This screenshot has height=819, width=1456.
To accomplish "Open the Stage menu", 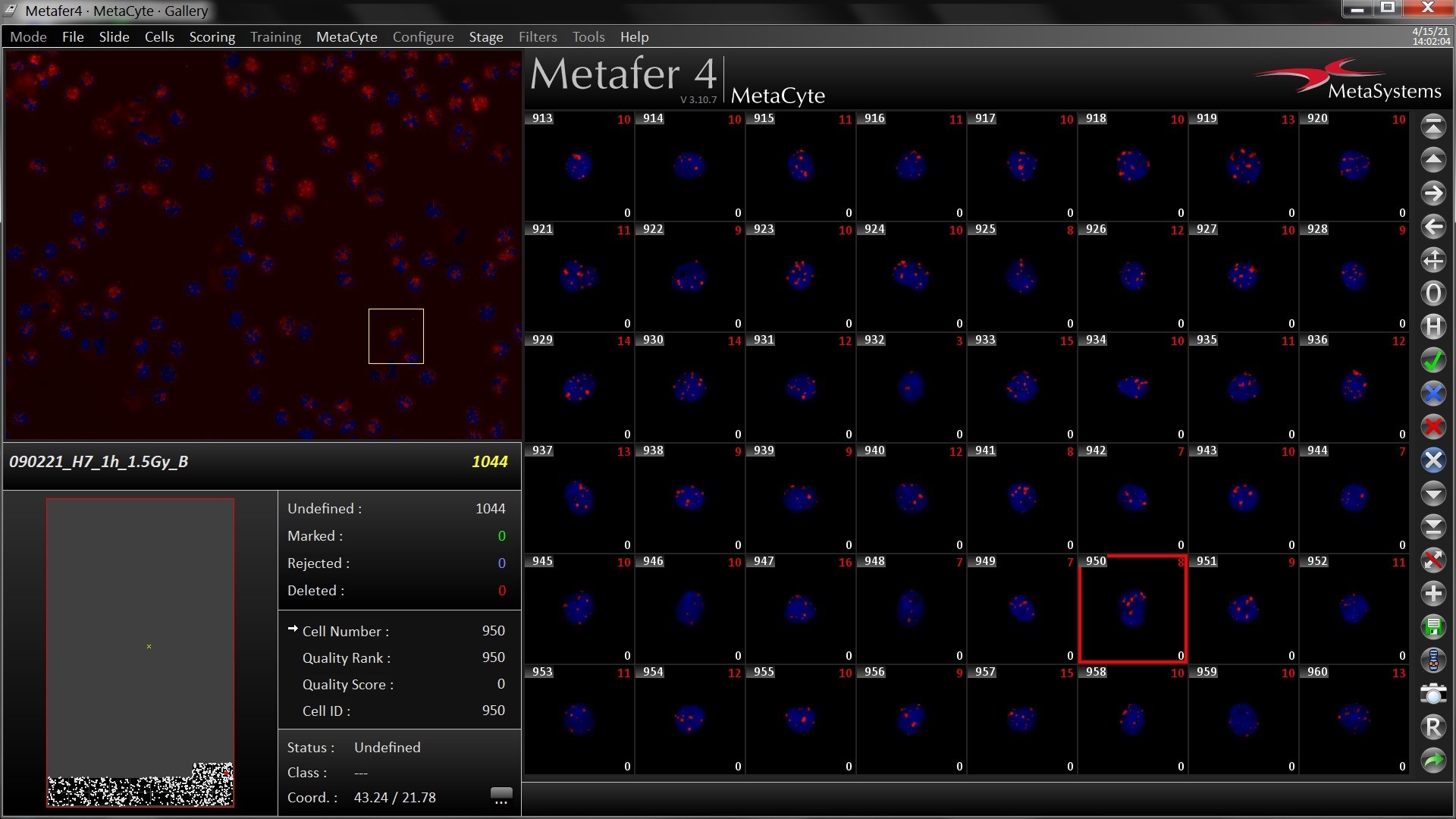I will (x=485, y=36).
